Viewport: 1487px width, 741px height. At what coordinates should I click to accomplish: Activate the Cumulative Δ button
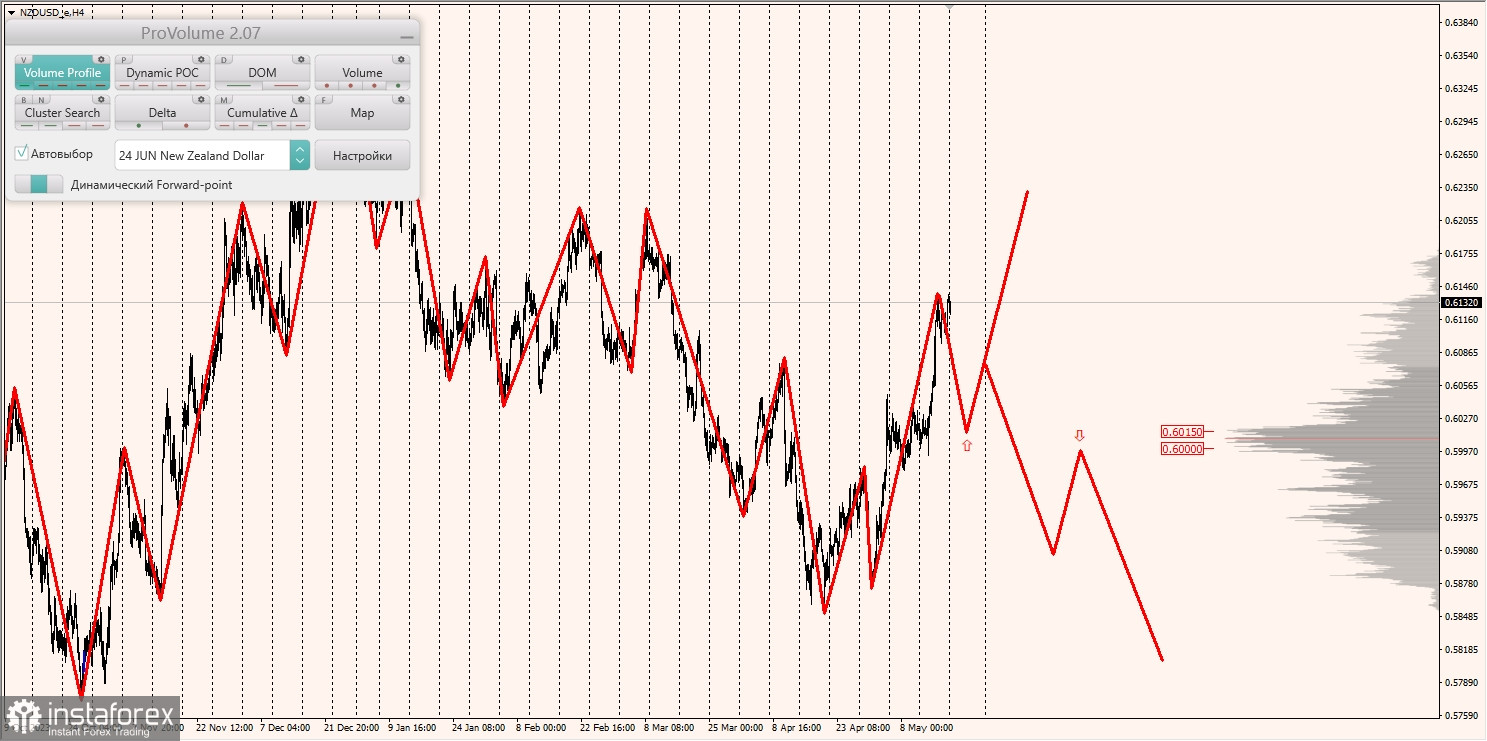262,112
